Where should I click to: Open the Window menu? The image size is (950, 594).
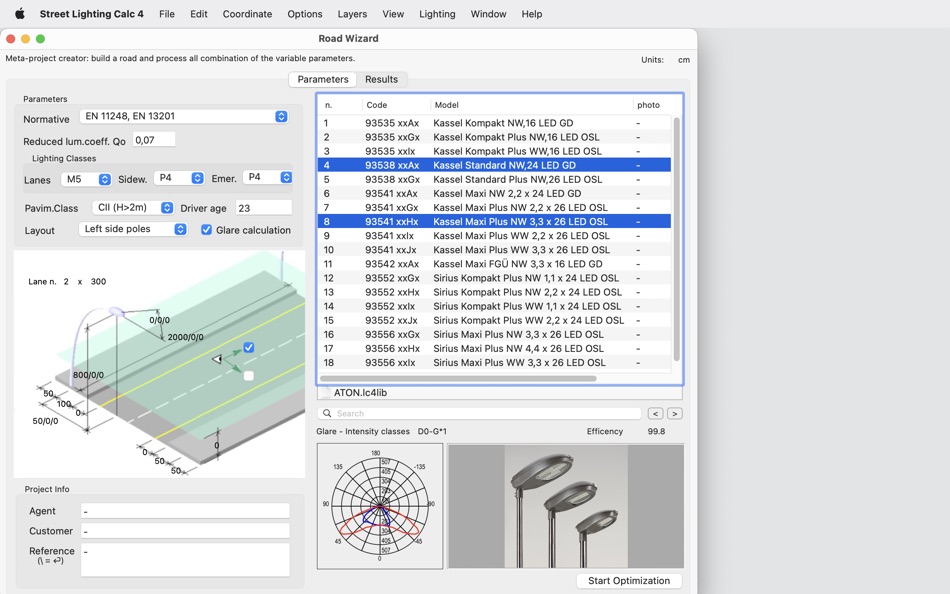488,14
